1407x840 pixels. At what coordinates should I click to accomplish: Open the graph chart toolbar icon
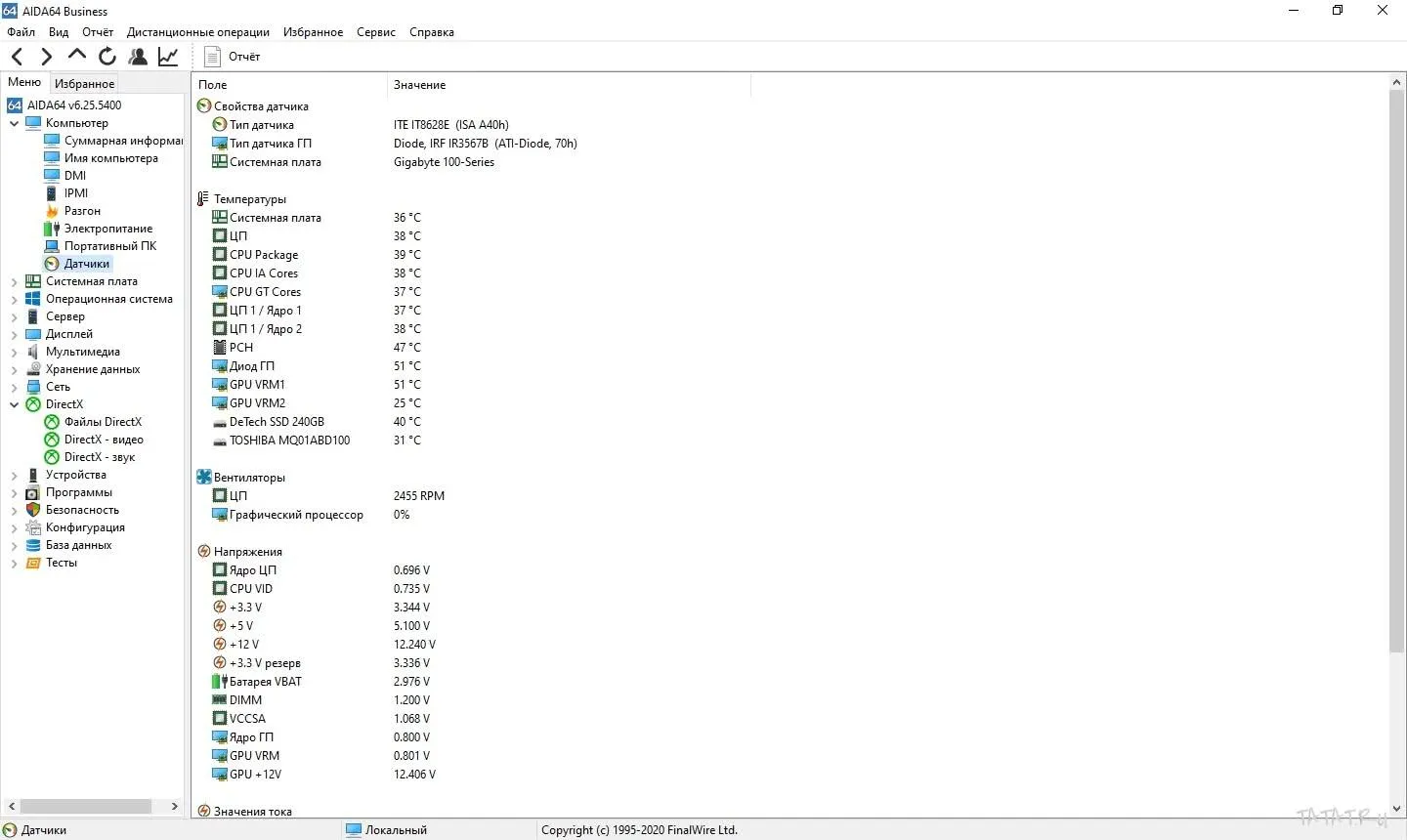[168, 57]
